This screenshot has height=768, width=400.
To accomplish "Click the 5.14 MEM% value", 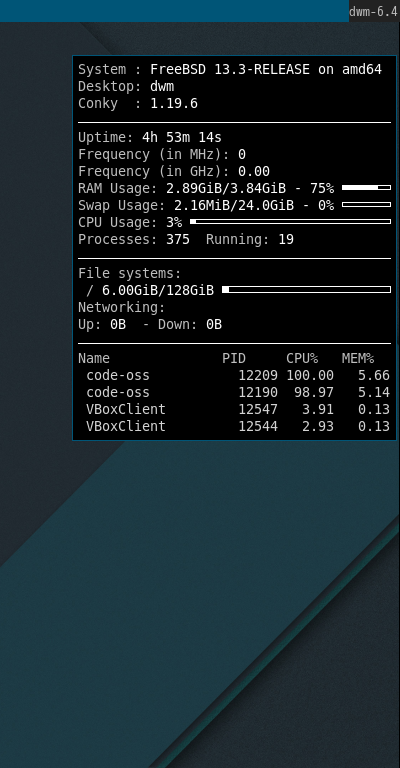I will coord(374,393).
